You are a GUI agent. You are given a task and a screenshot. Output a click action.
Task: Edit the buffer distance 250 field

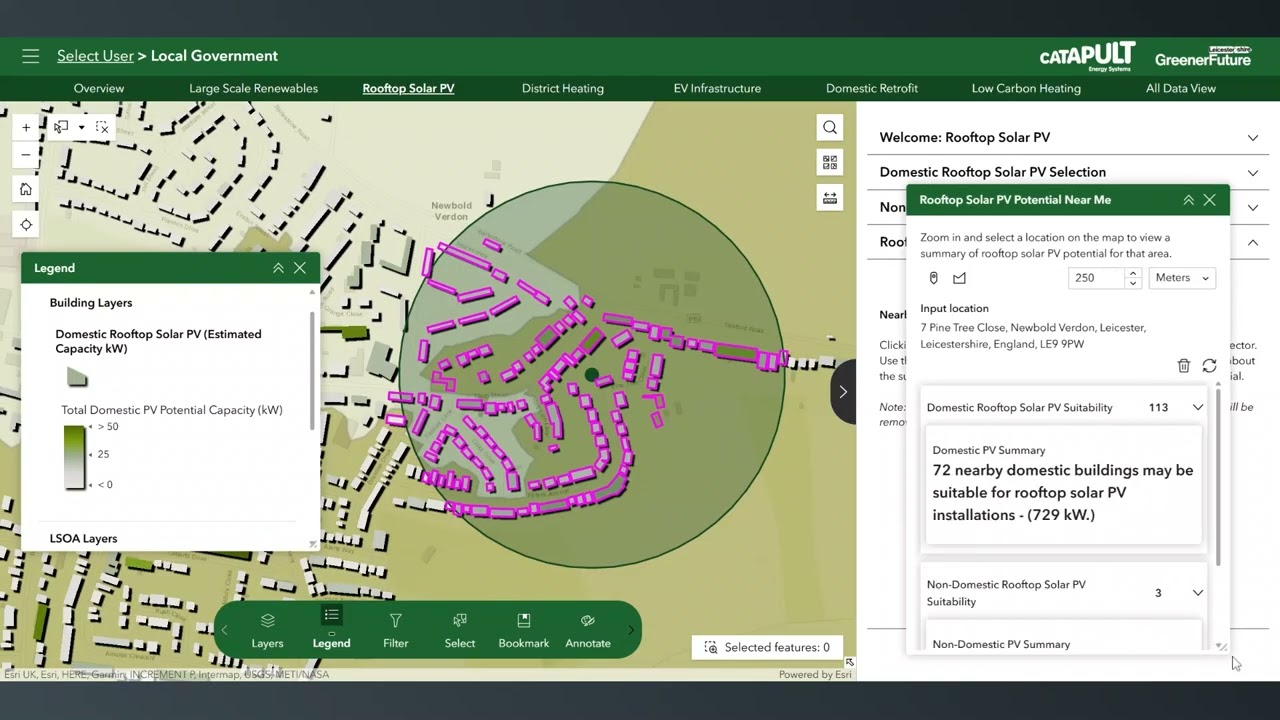coord(1097,278)
